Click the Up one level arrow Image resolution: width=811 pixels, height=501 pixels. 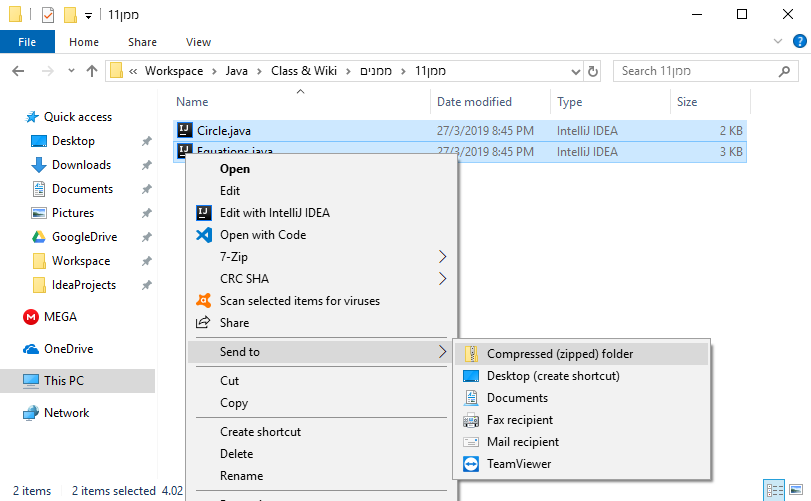pos(92,71)
